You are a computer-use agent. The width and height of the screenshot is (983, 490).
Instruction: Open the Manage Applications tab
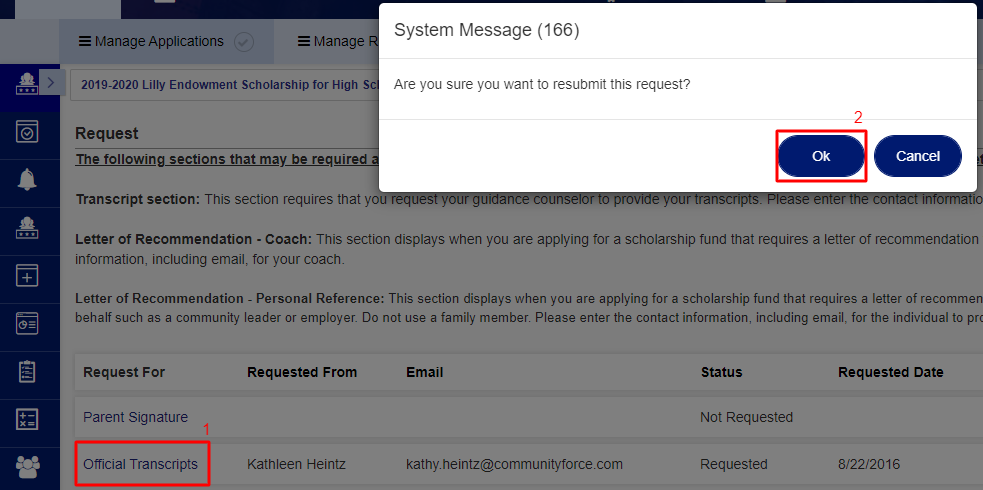point(158,42)
